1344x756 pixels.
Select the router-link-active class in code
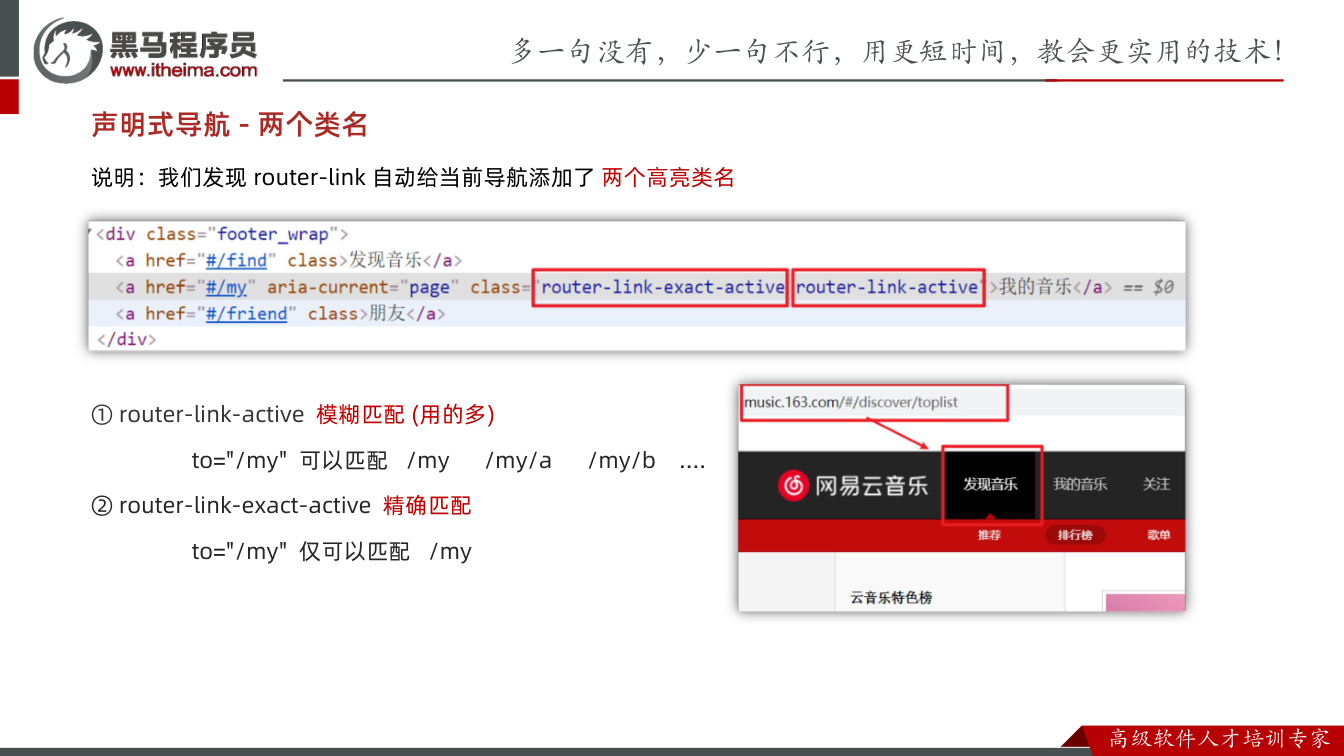coord(887,287)
